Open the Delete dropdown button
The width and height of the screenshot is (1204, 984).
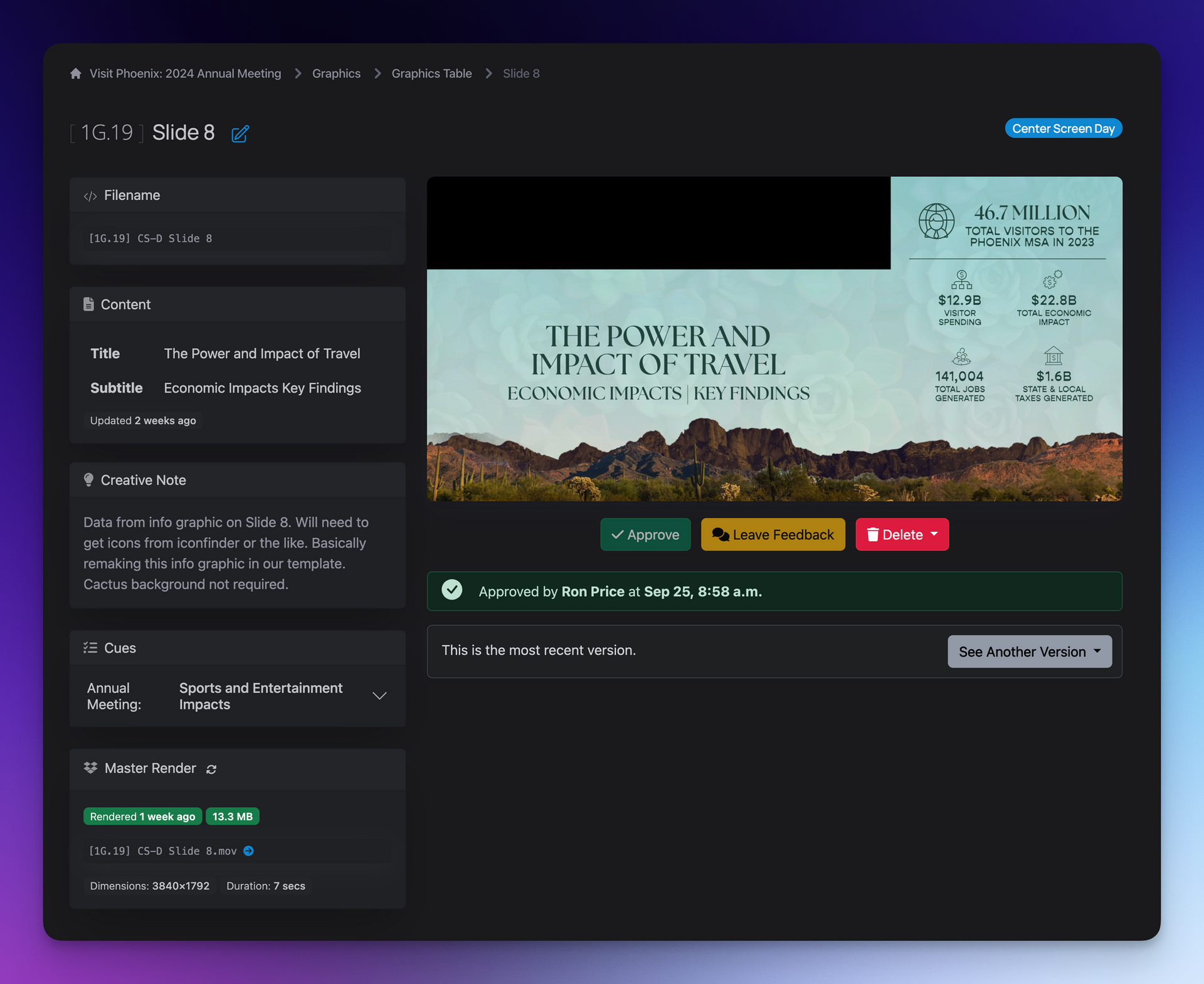pyautogui.click(x=902, y=534)
